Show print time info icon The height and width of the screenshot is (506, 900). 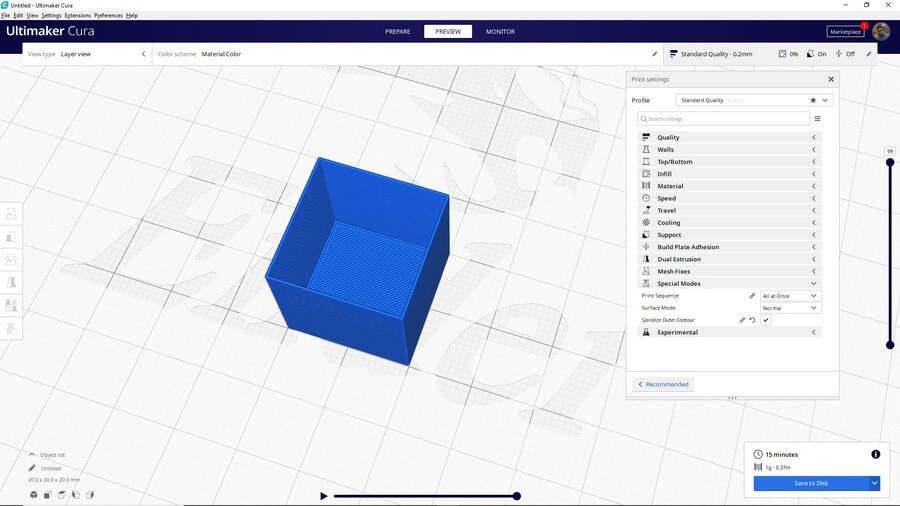(x=875, y=454)
